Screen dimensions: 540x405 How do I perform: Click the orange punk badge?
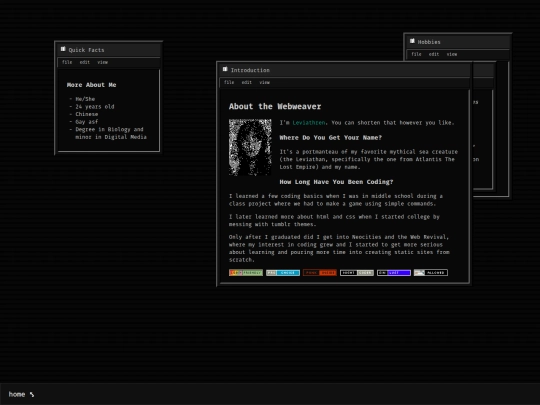320,273
